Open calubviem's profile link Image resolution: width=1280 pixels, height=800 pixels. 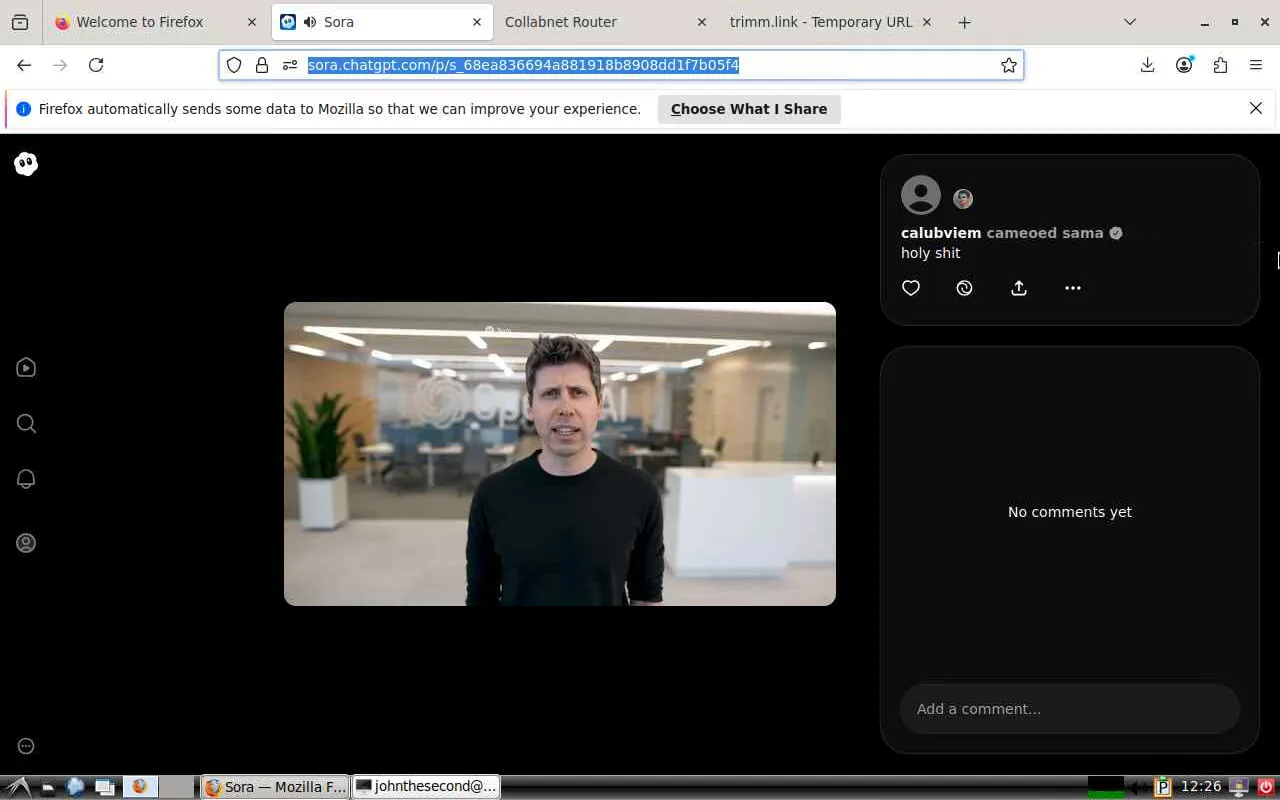tap(940, 233)
